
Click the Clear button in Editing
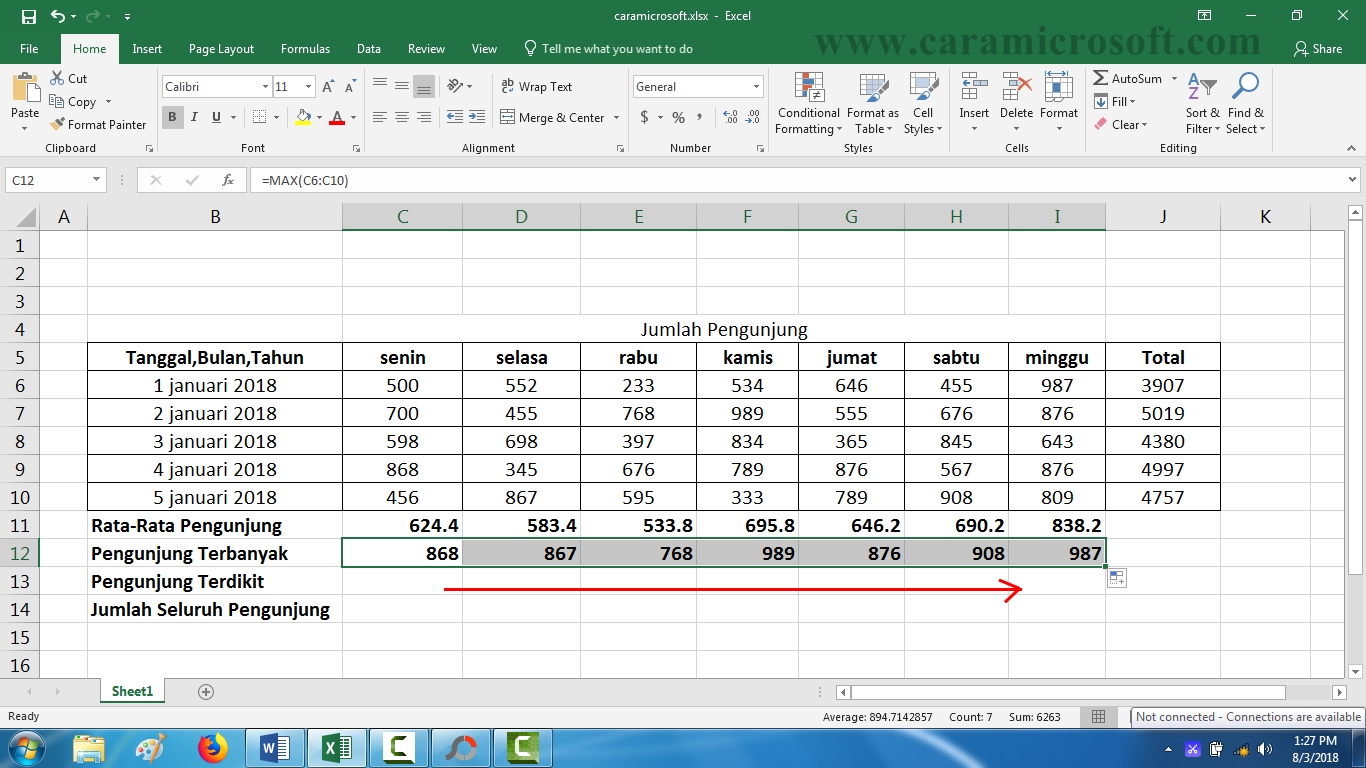[x=1121, y=125]
